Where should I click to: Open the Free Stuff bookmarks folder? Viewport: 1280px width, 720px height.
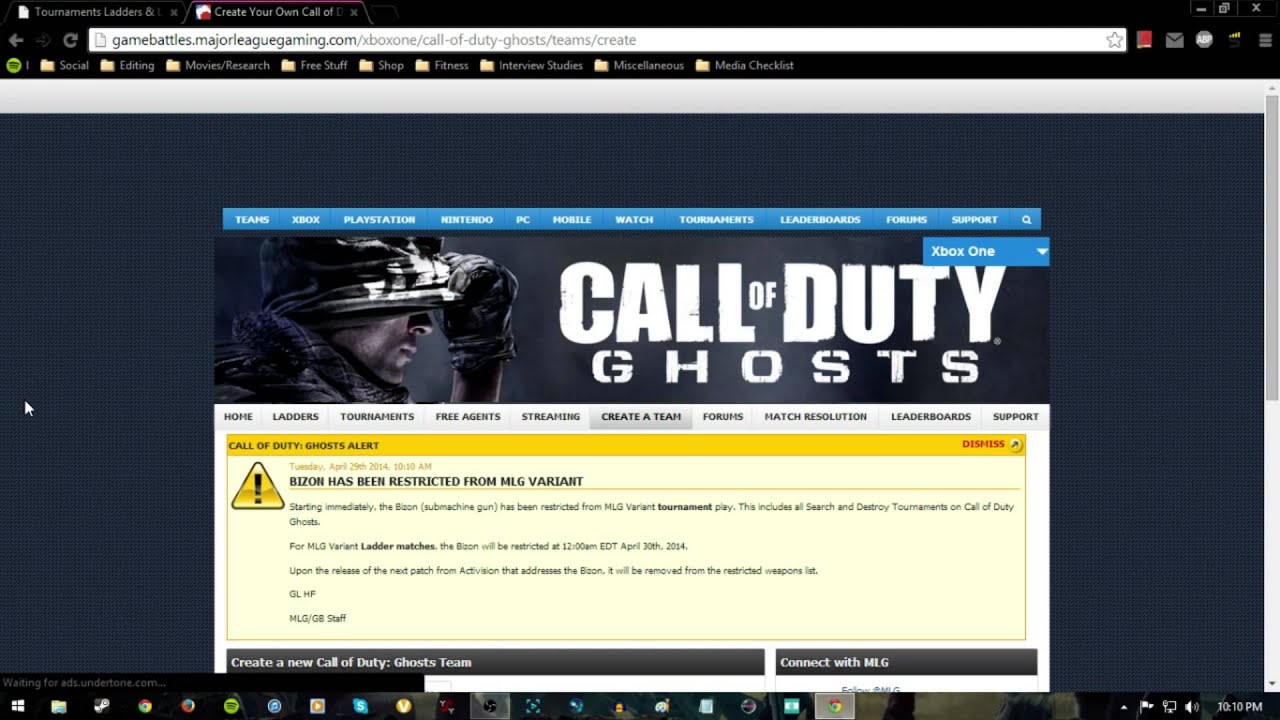(x=315, y=65)
